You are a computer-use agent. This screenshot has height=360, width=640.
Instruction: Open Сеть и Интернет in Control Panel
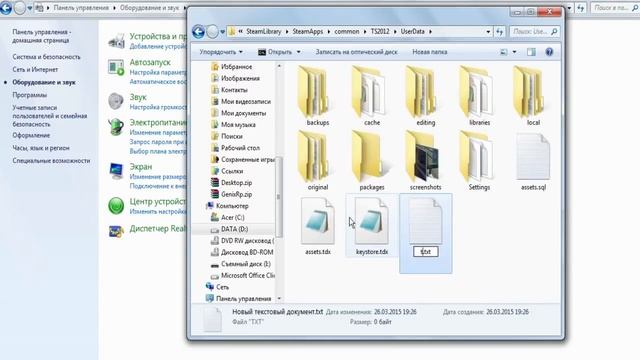pos(35,69)
